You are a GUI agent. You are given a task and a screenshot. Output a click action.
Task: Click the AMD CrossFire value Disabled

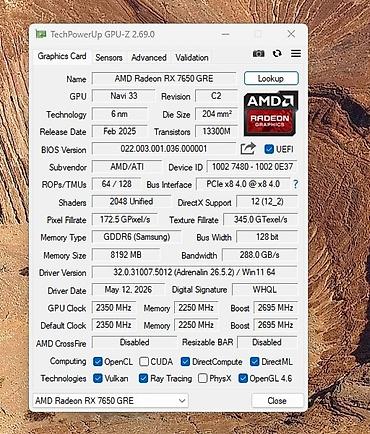point(134,342)
